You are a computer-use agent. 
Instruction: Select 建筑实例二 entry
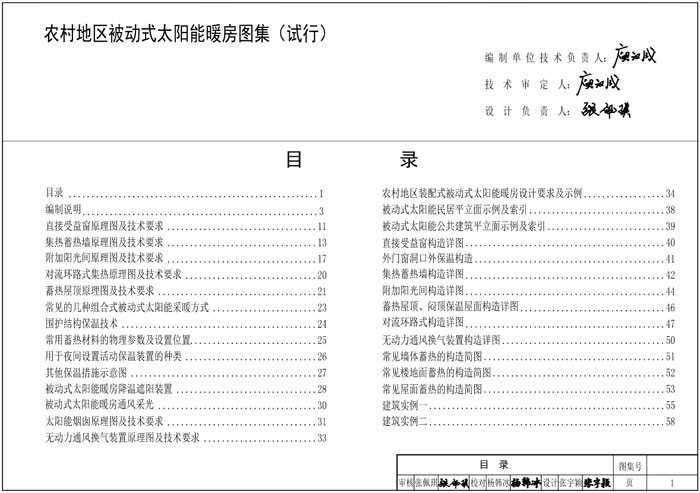(x=529, y=421)
